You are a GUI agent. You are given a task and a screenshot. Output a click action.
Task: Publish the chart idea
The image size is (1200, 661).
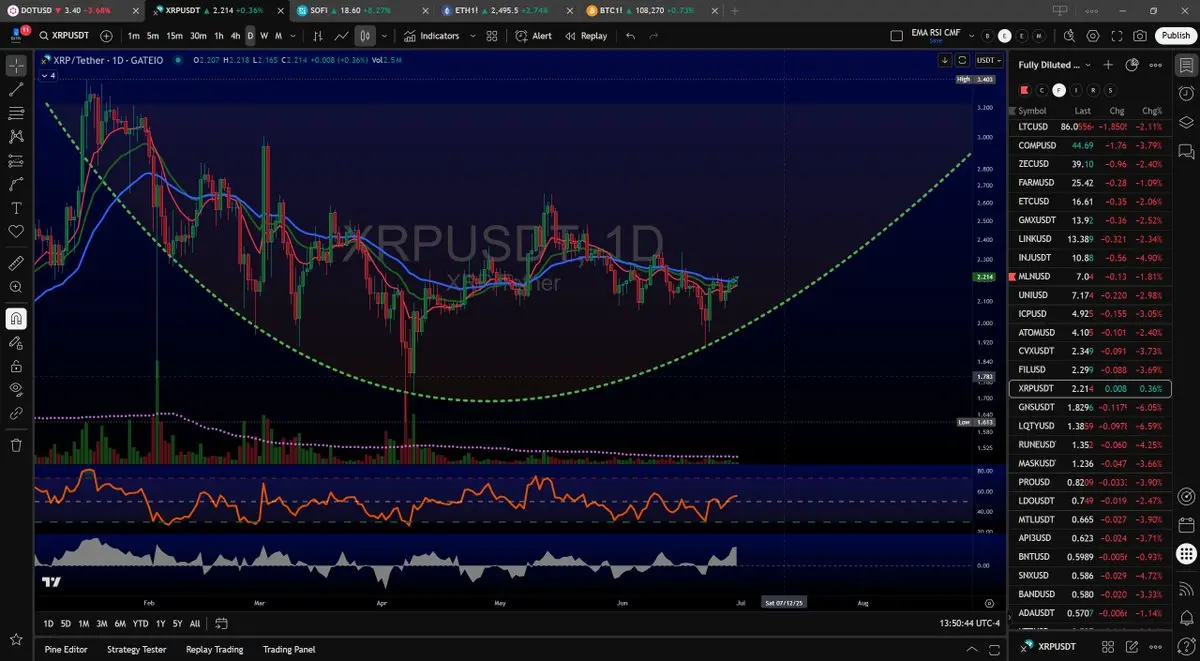1175,36
